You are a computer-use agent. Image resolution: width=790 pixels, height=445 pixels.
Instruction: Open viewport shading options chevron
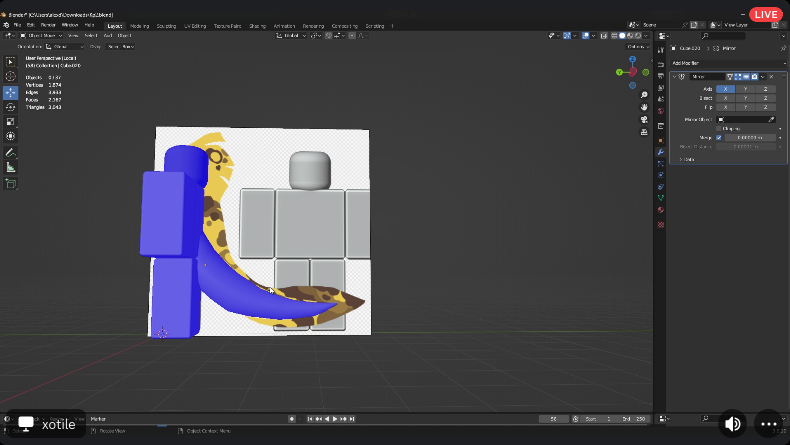point(646,36)
